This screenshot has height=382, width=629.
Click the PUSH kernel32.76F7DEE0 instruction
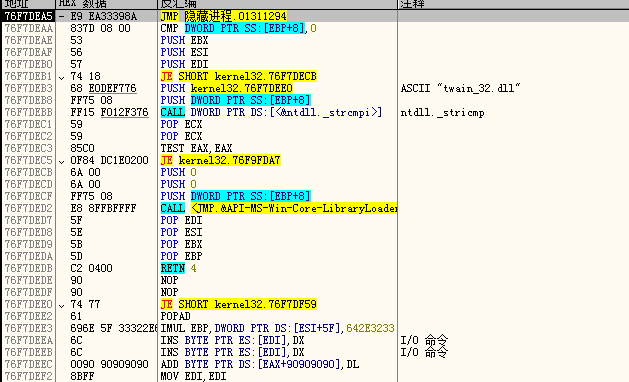click(226, 88)
